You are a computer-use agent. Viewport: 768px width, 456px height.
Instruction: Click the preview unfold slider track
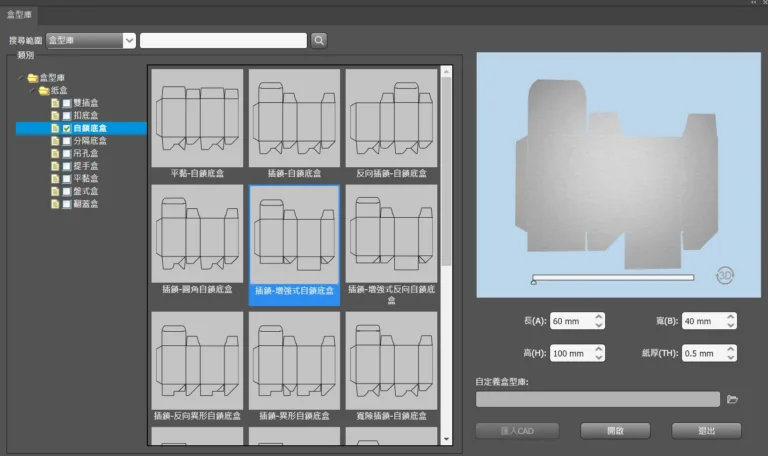click(x=612, y=277)
